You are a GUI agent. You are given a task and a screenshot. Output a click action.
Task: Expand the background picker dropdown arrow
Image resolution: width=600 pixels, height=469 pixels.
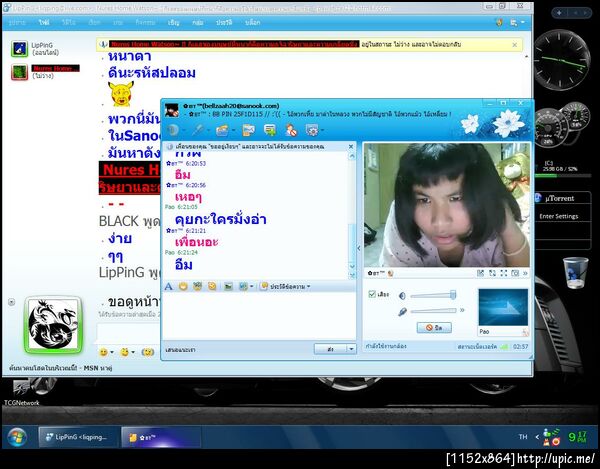point(251,286)
